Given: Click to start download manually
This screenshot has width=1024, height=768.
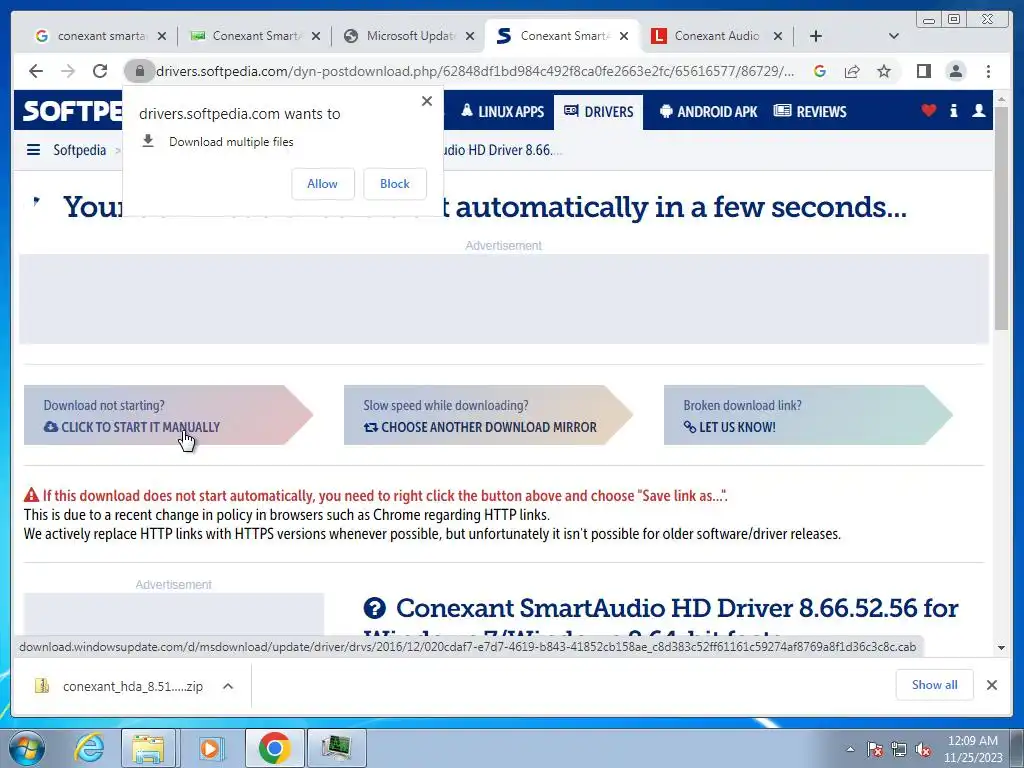Looking at the screenshot, I should click(168, 415).
